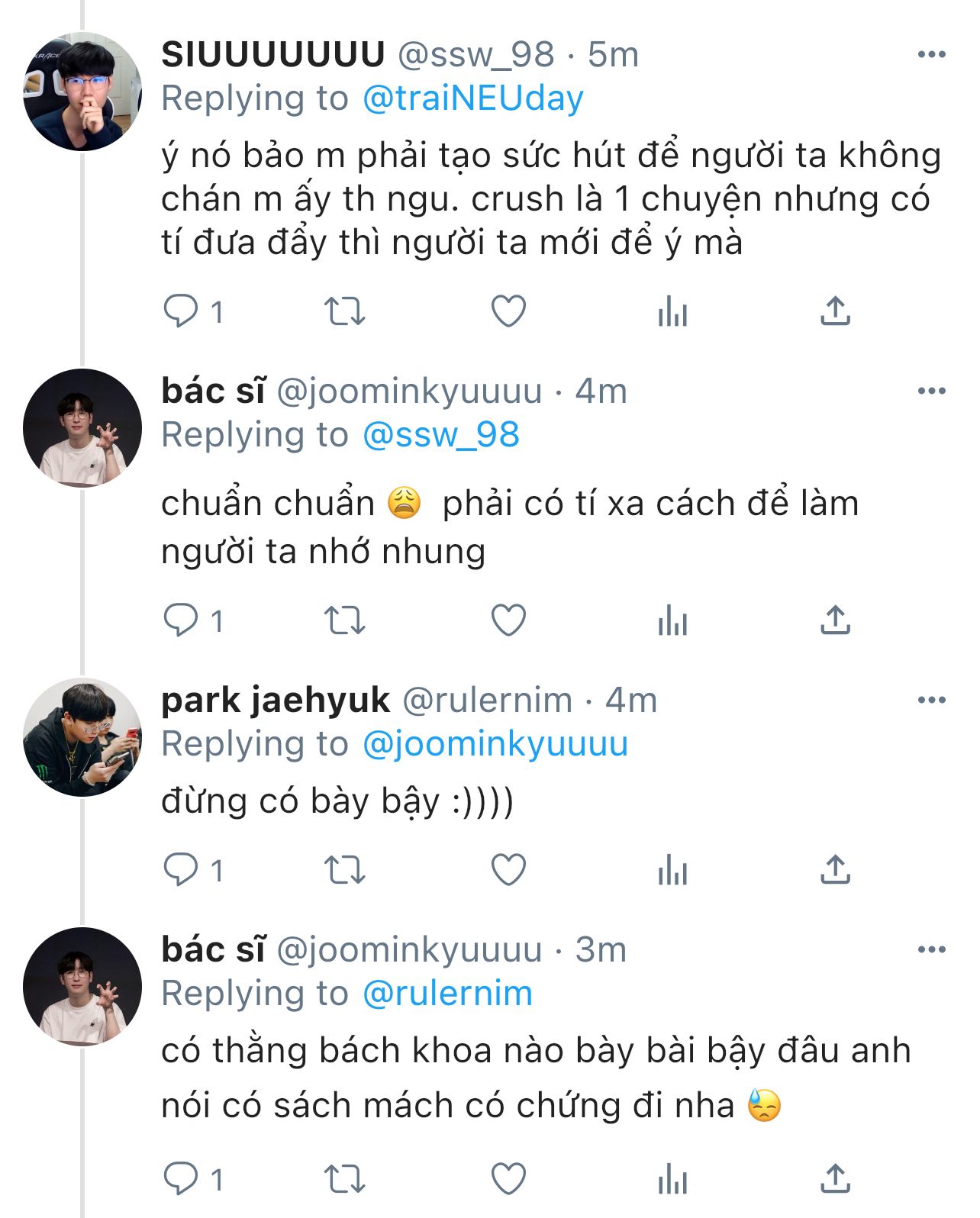Open more options on bác sĩ's 4m tweet
The width and height of the screenshot is (980, 1218).
(931, 391)
